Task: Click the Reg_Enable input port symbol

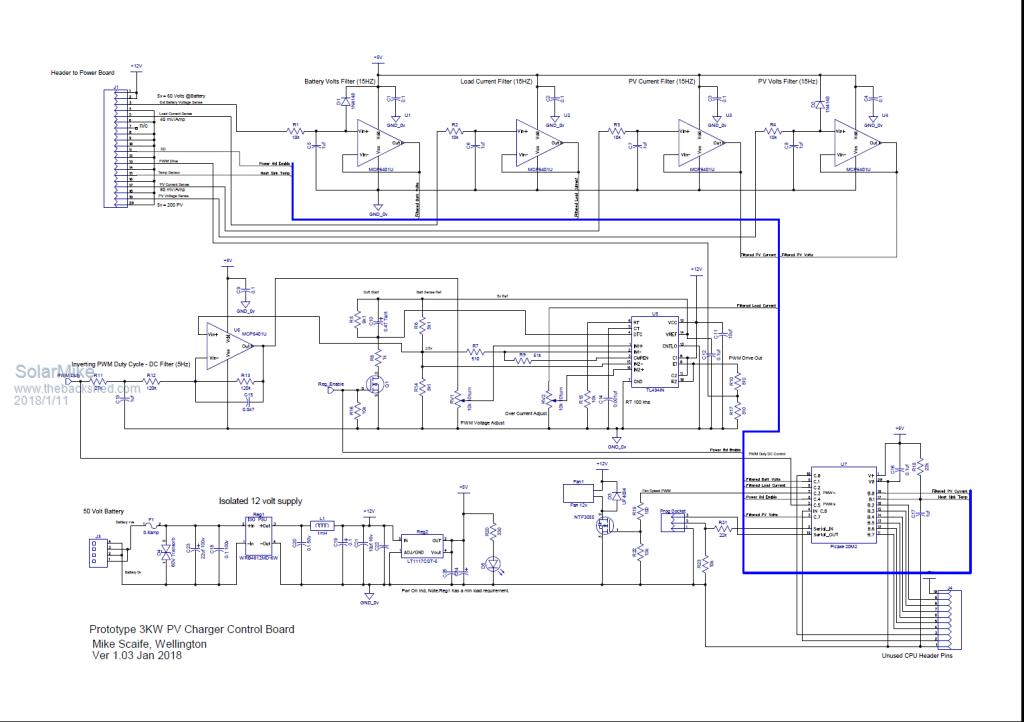Action: click(330, 386)
